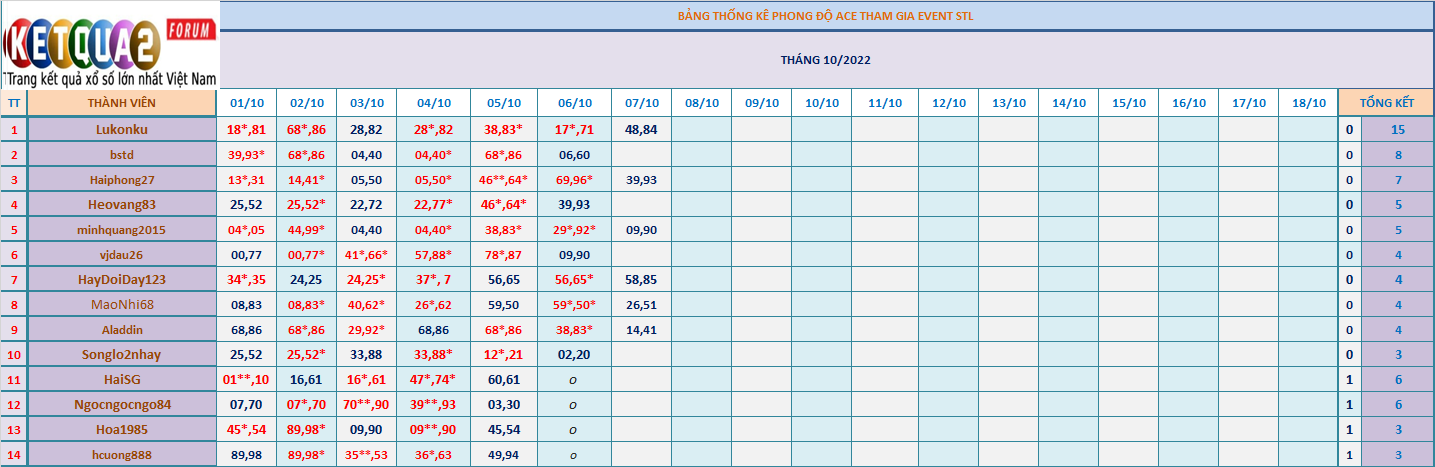Select HaiSG's 04/10 entry 47*,74*

coord(433,379)
